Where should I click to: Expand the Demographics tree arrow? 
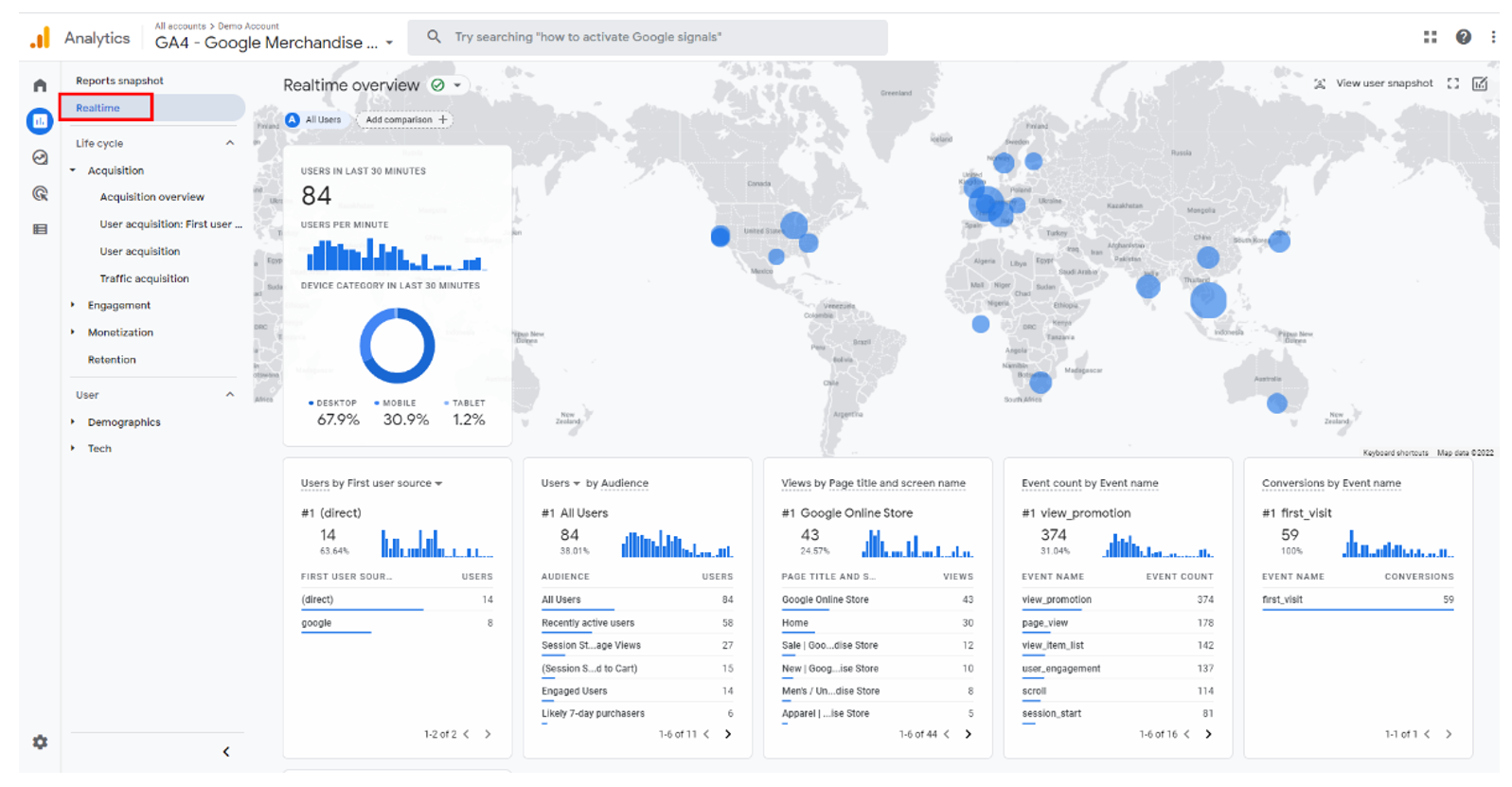point(73,421)
